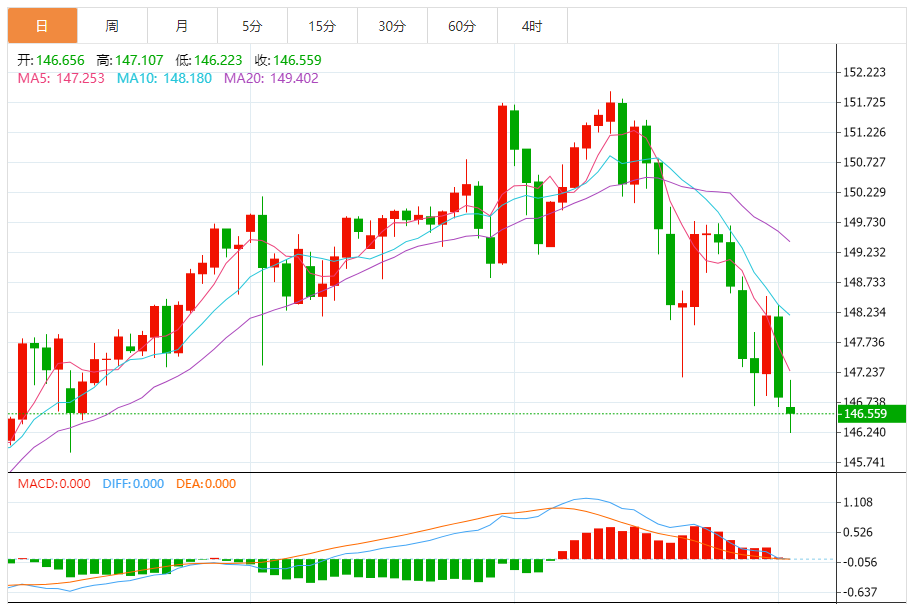Click the 147.237 price axis label
The width and height of the screenshot is (912, 604).
[864, 372]
